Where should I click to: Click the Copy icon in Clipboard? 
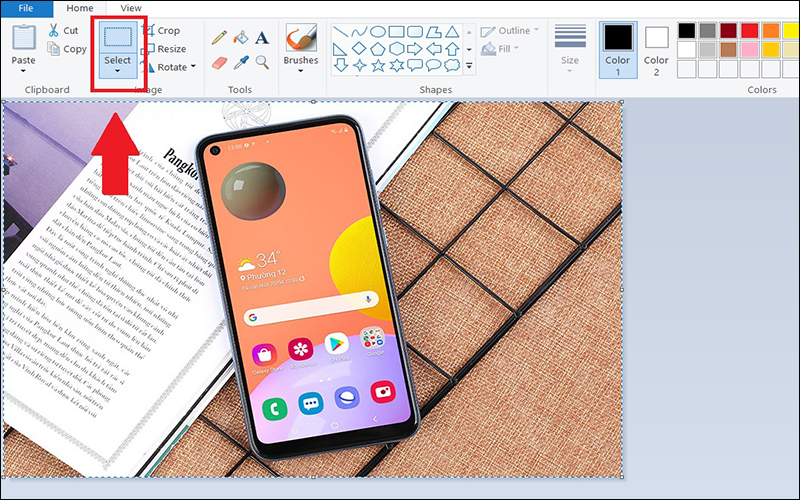point(68,49)
